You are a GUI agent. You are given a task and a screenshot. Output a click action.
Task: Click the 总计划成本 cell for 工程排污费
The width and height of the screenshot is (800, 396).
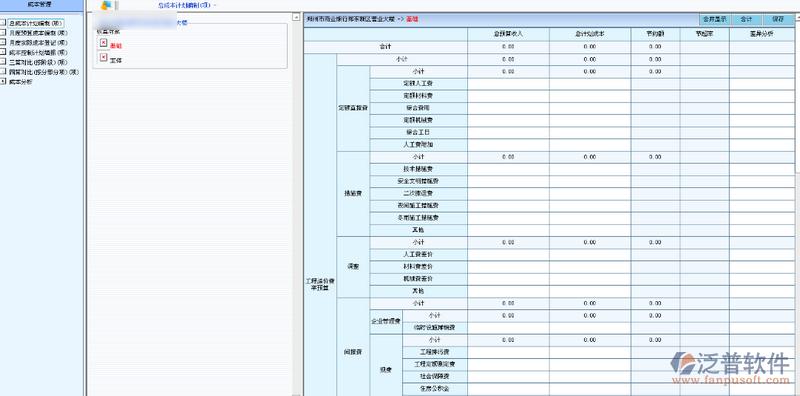[590, 352]
